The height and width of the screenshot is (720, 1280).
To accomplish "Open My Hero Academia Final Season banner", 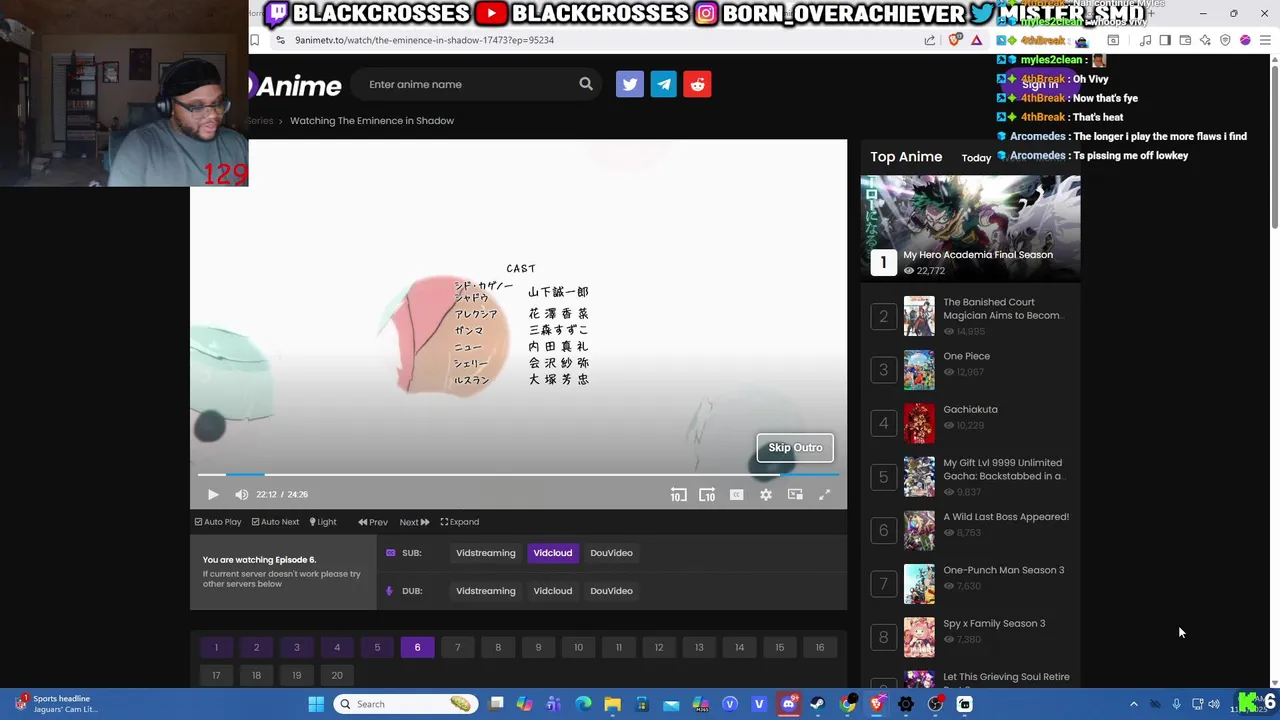I will point(971,228).
